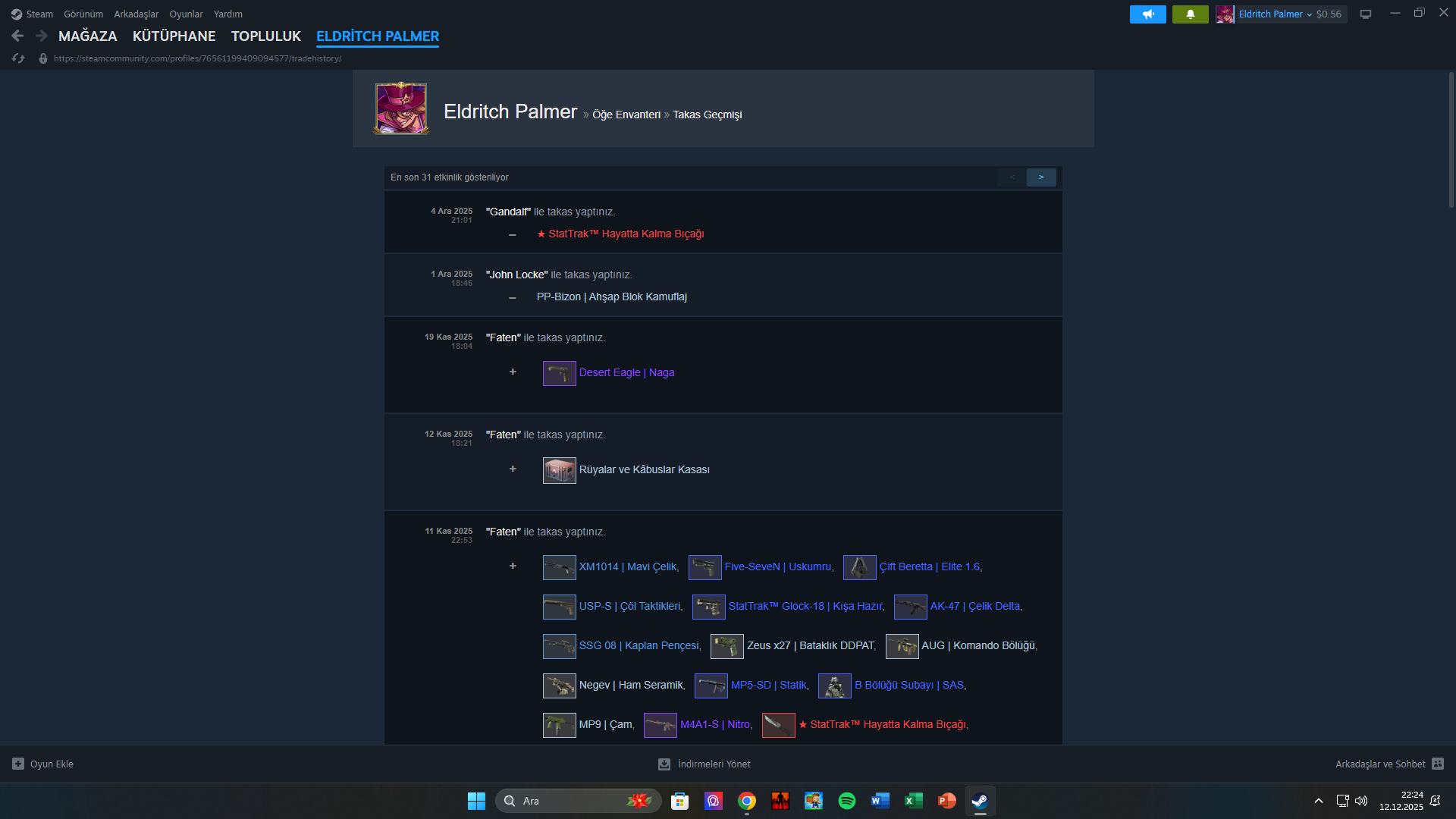Click the Desert Eagle Naga item thumbnail
1456x819 pixels.
point(560,373)
